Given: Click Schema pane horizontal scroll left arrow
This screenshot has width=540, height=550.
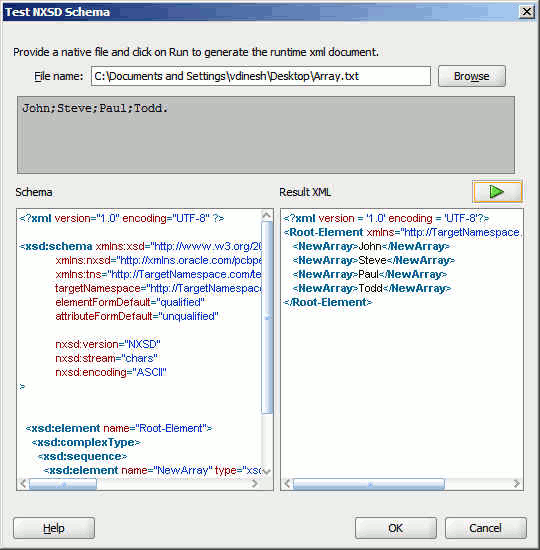Looking at the screenshot, I should (23, 483).
